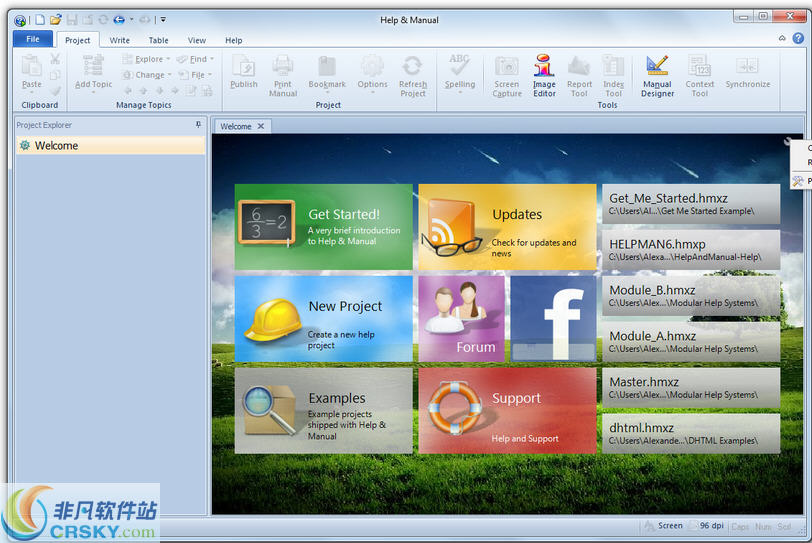Click the Support tile
Screen dimensions: 812x543
508,410
